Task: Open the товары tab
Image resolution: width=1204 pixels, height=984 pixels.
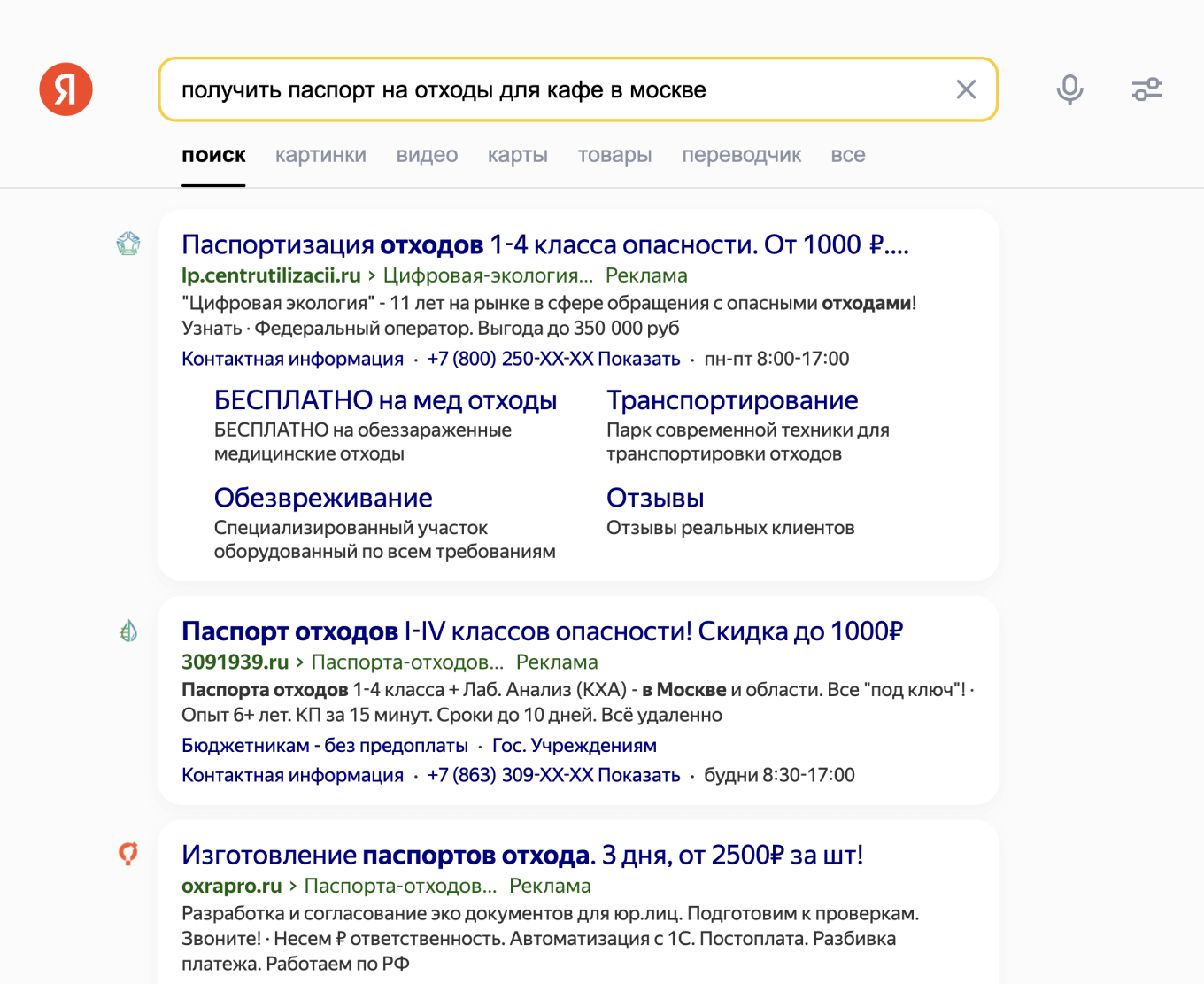Action: click(614, 155)
